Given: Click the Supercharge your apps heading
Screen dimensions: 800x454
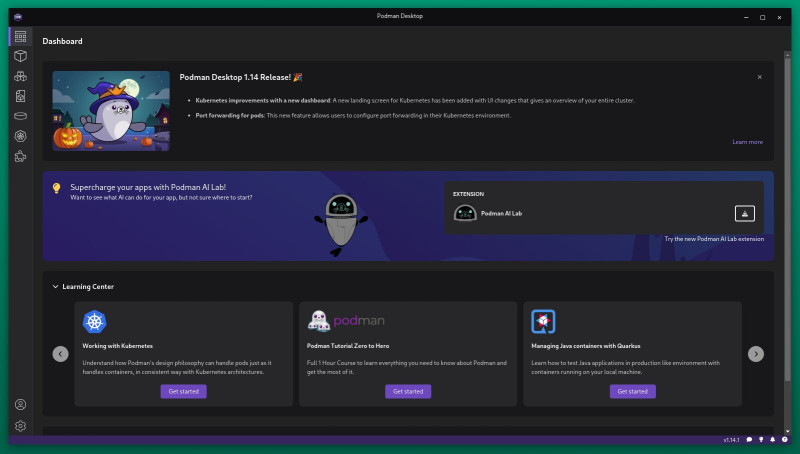Looking at the screenshot, I should 148,187.
